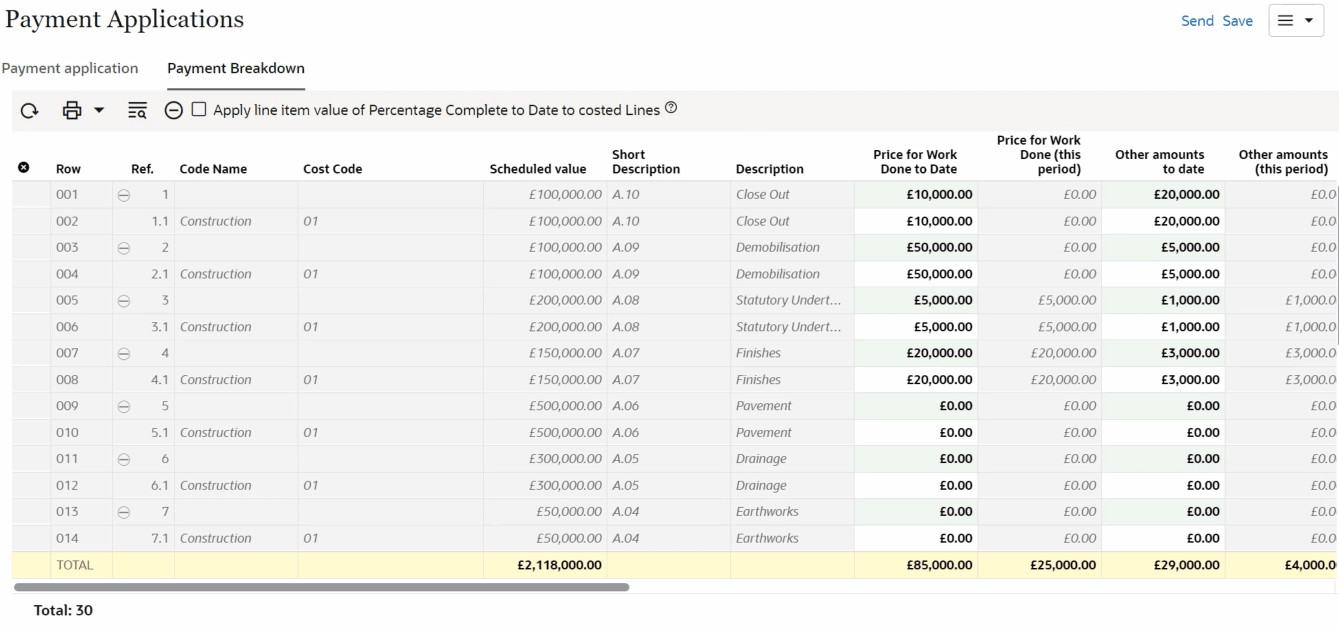Click the Cost Code column header
Screen dimensions: 1339x631
[332, 169]
